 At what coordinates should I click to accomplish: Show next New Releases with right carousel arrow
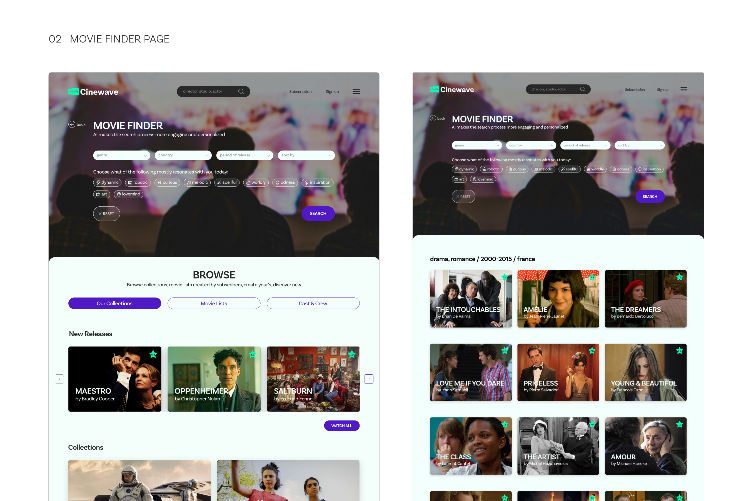tap(369, 379)
